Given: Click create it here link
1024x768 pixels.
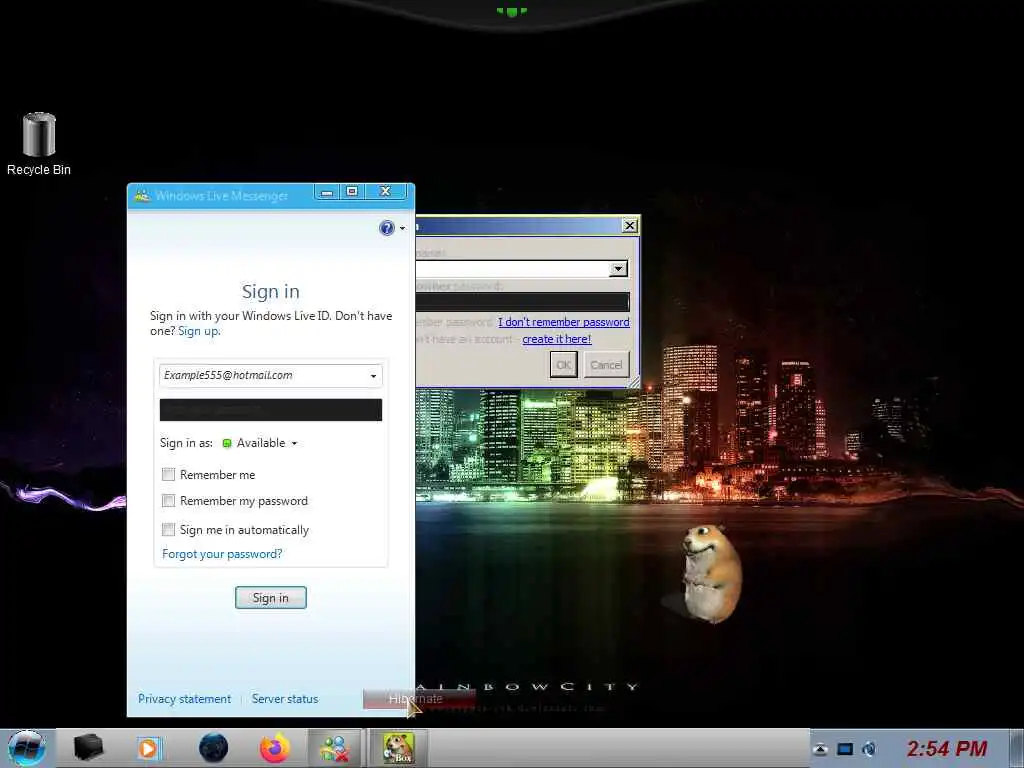Looking at the screenshot, I should tap(556, 339).
